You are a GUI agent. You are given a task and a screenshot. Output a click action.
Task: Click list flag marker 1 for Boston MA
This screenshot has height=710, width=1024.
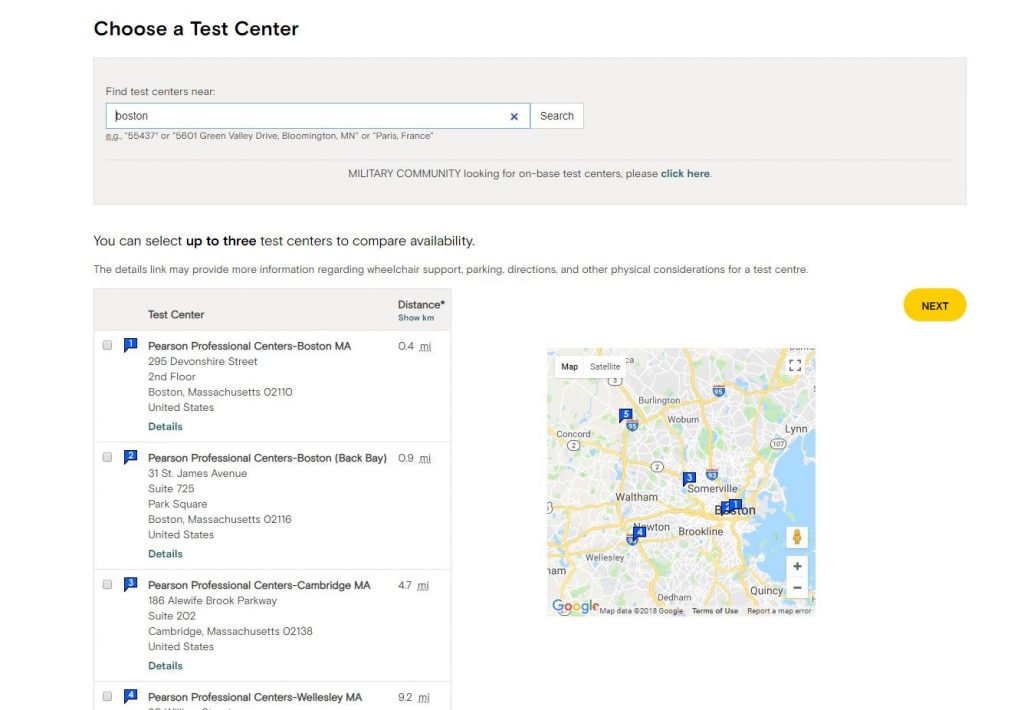(x=131, y=344)
